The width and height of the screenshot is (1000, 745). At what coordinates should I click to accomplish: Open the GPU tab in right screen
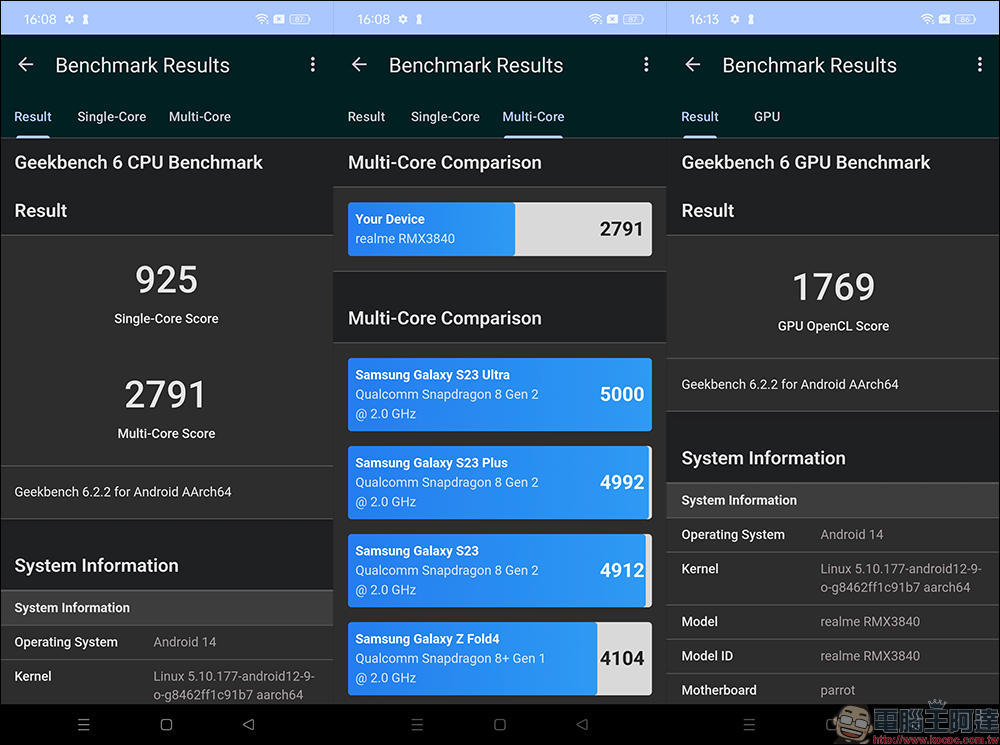pyautogui.click(x=767, y=117)
